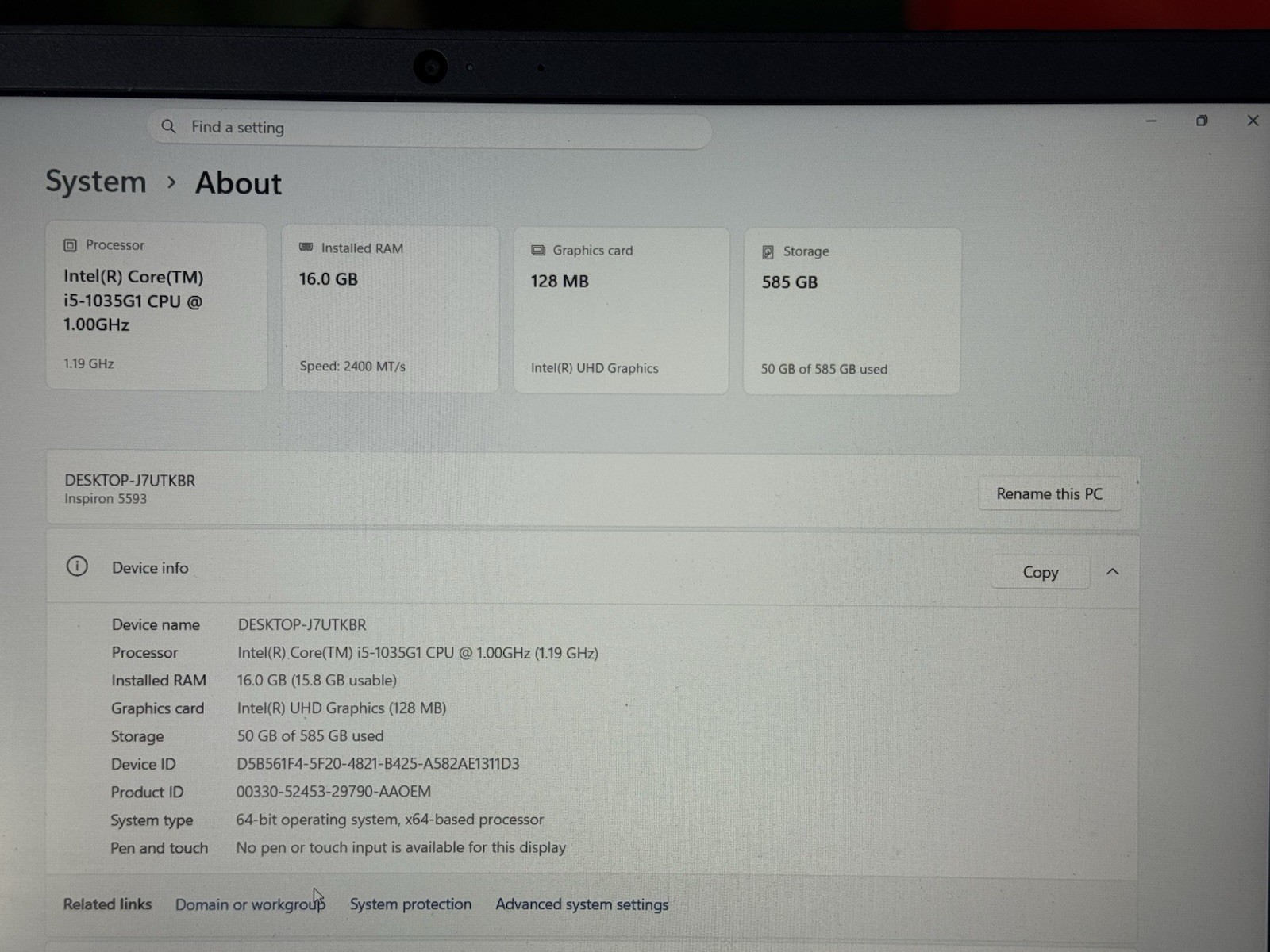Click the System type row label
Image resolution: width=1270 pixels, height=952 pixels.
coord(152,820)
